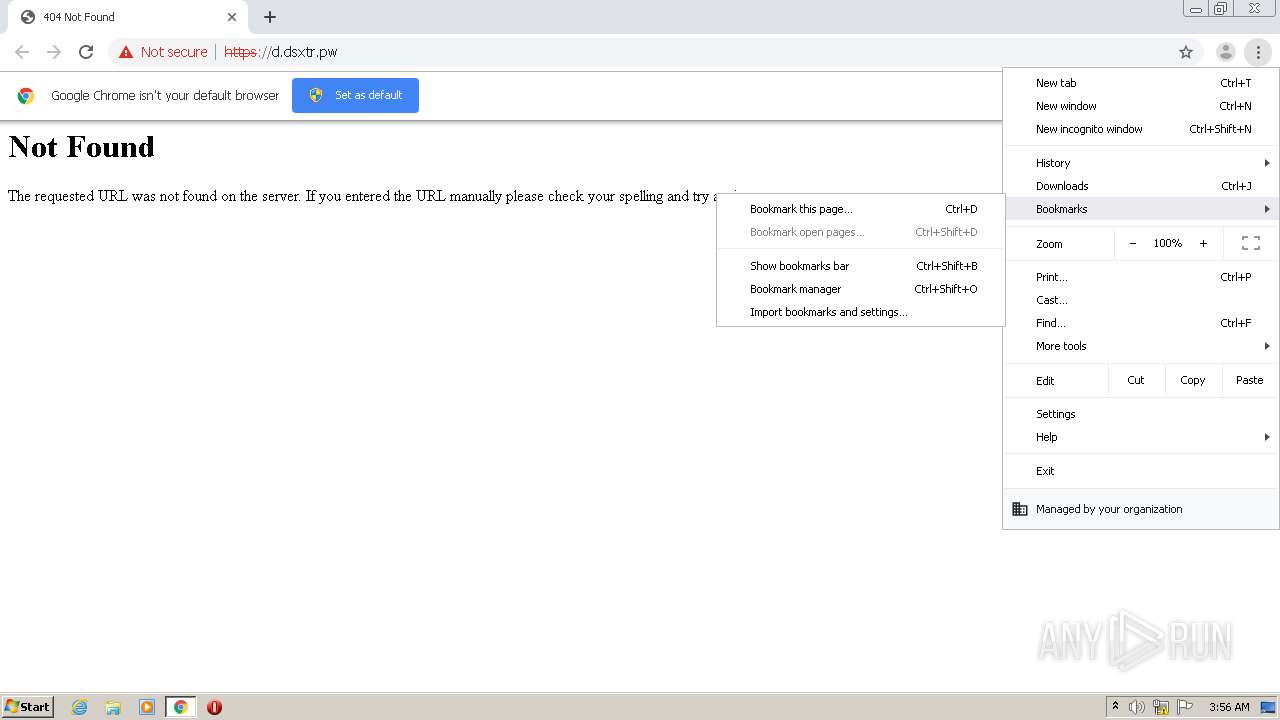This screenshot has width=1280, height=720.
Task: Click the action center flag icon
Action: pyautogui.click(x=1185, y=707)
